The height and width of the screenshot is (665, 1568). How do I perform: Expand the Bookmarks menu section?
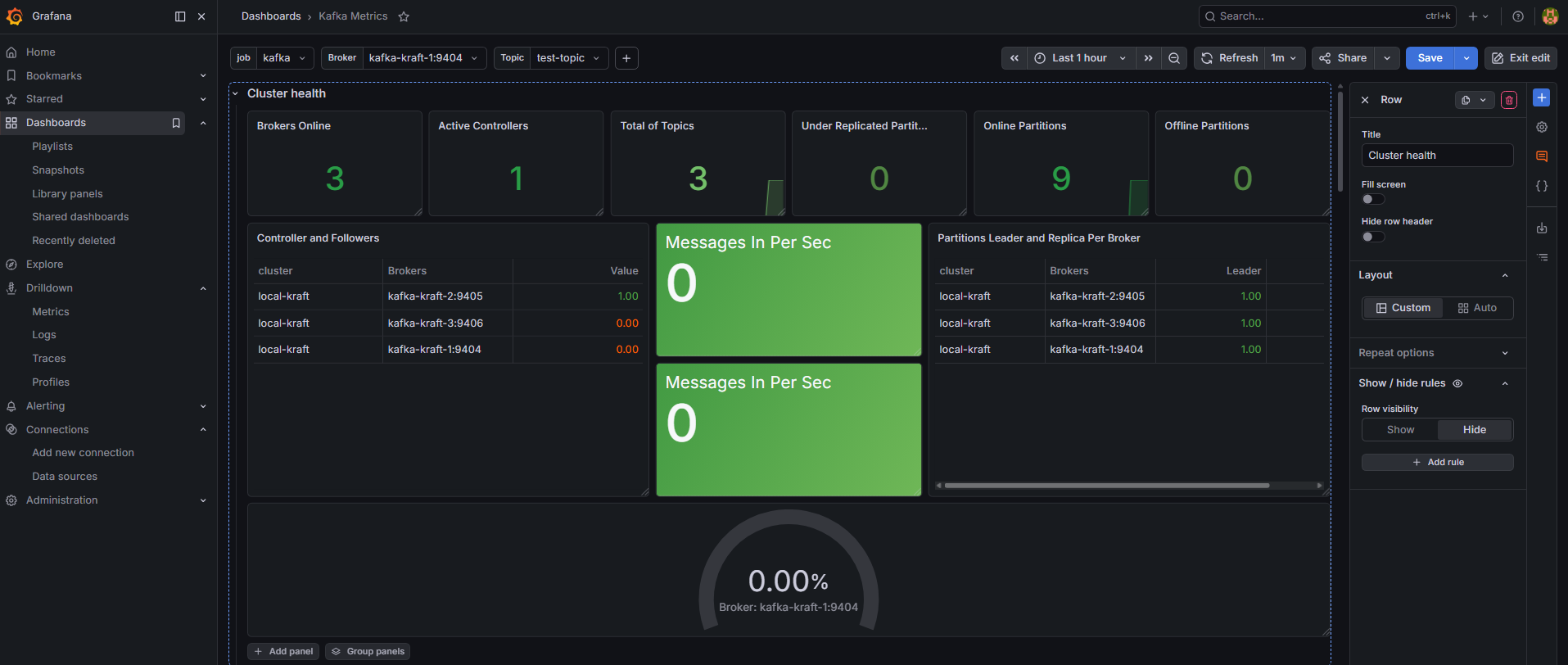click(203, 75)
